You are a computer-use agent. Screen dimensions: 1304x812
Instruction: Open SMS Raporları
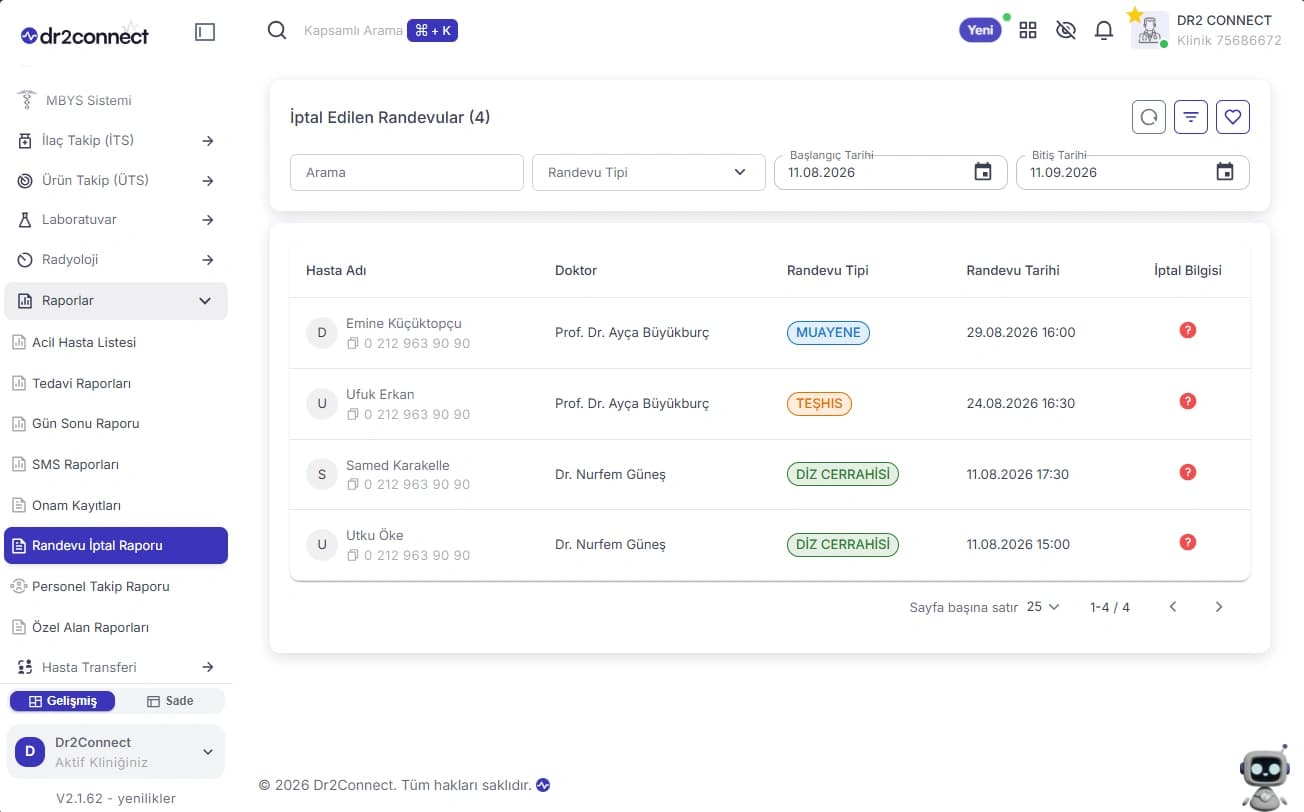click(x=116, y=464)
